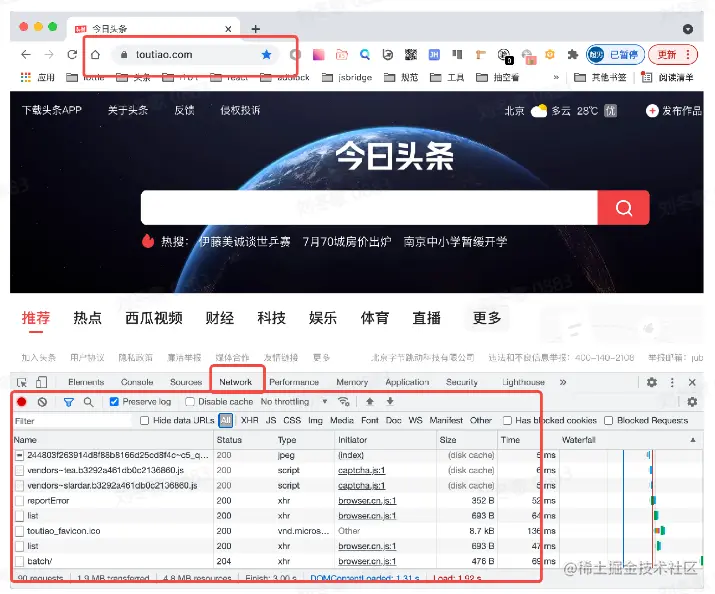Screen dimensions: 715x594
Task: Click the browser back arrow
Action: 26,55
